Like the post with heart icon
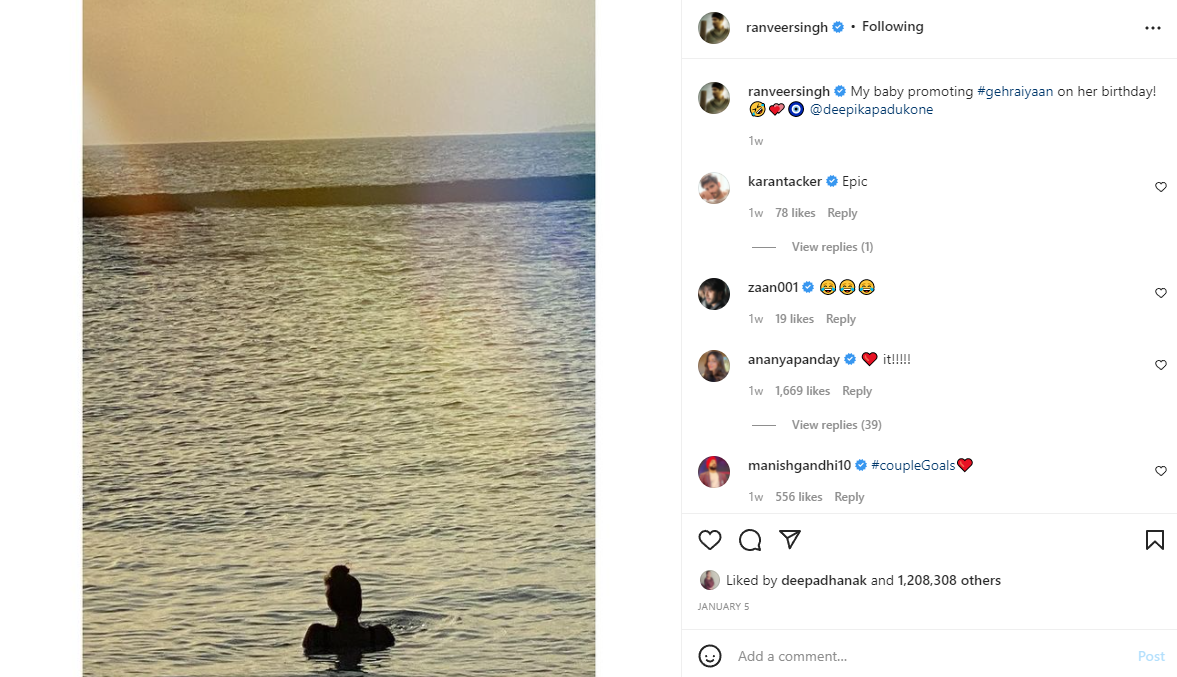This screenshot has width=1177, height=677. (709, 540)
